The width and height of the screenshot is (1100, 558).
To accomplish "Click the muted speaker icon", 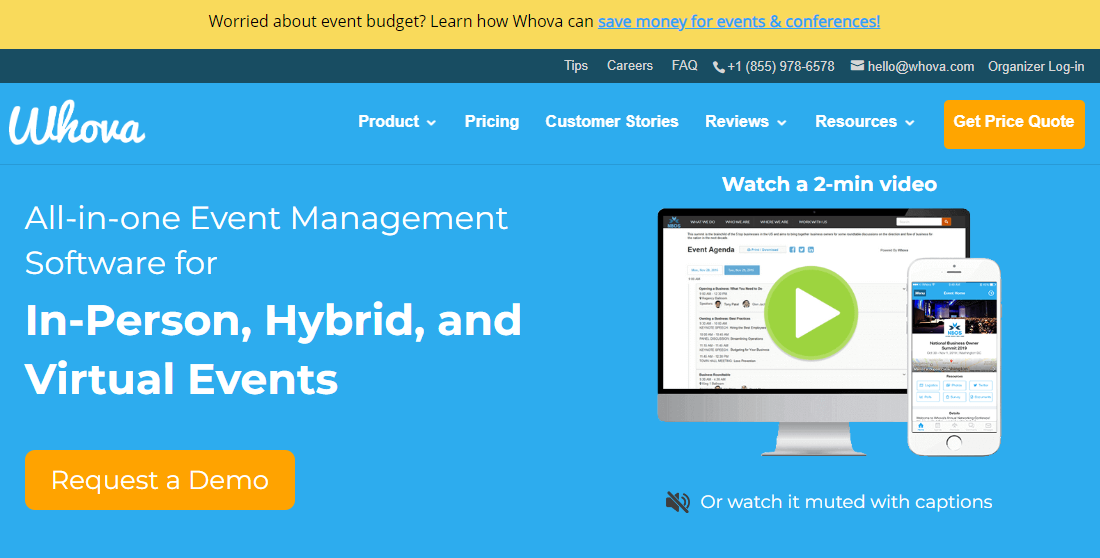I will click(x=678, y=502).
